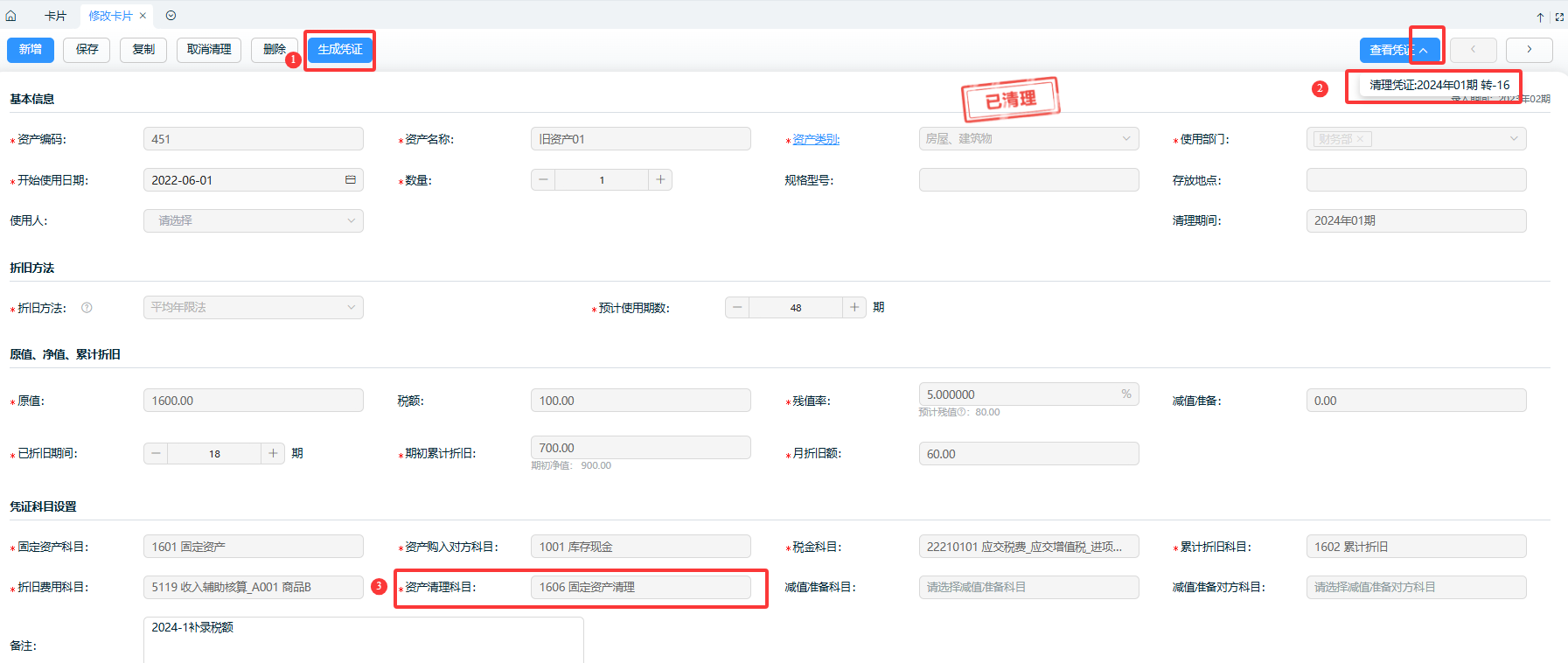This screenshot has height=663, width=1568.
Task: Open the 资产类别 dropdown showing 房屋、建筑物
Action: click(x=1028, y=139)
